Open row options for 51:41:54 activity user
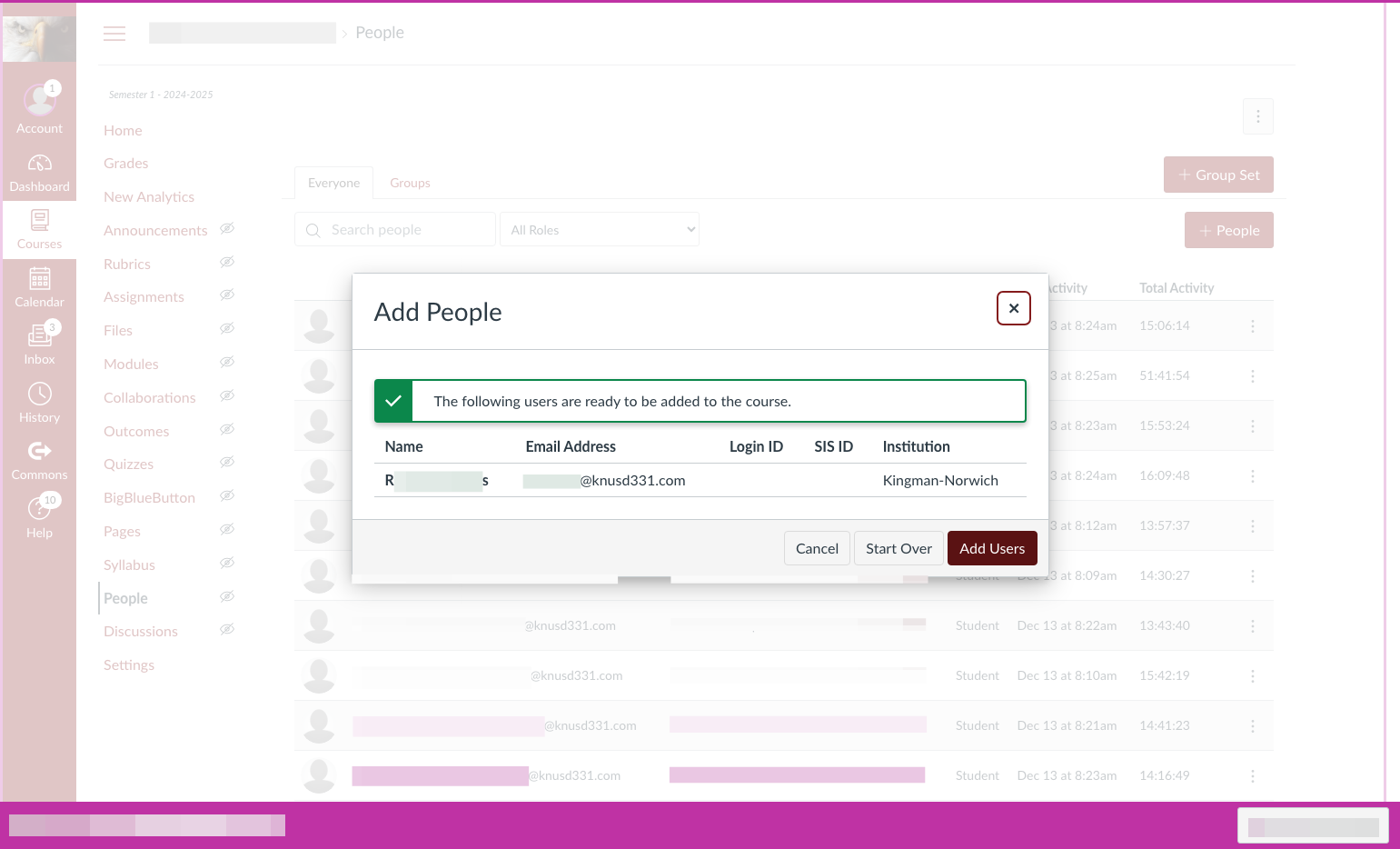The width and height of the screenshot is (1400, 849). coord(1253,376)
